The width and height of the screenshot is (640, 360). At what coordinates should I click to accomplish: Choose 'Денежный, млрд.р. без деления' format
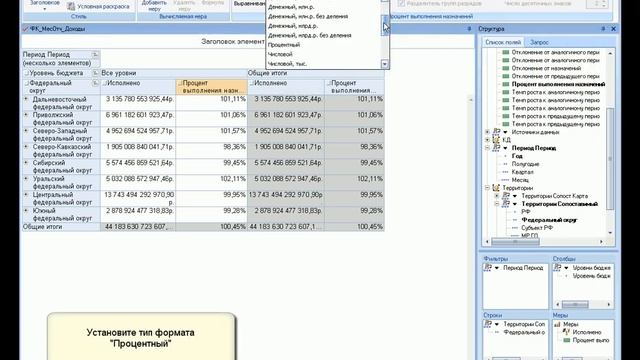(x=309, y=36)
